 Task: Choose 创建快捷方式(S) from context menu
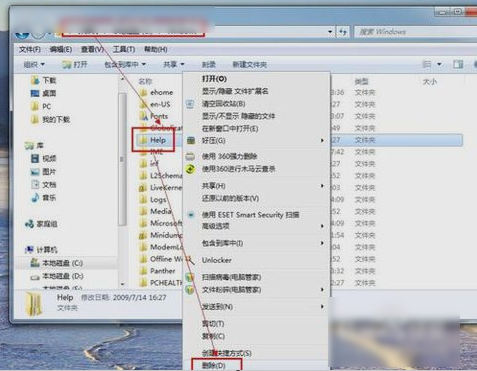[227, 353]
